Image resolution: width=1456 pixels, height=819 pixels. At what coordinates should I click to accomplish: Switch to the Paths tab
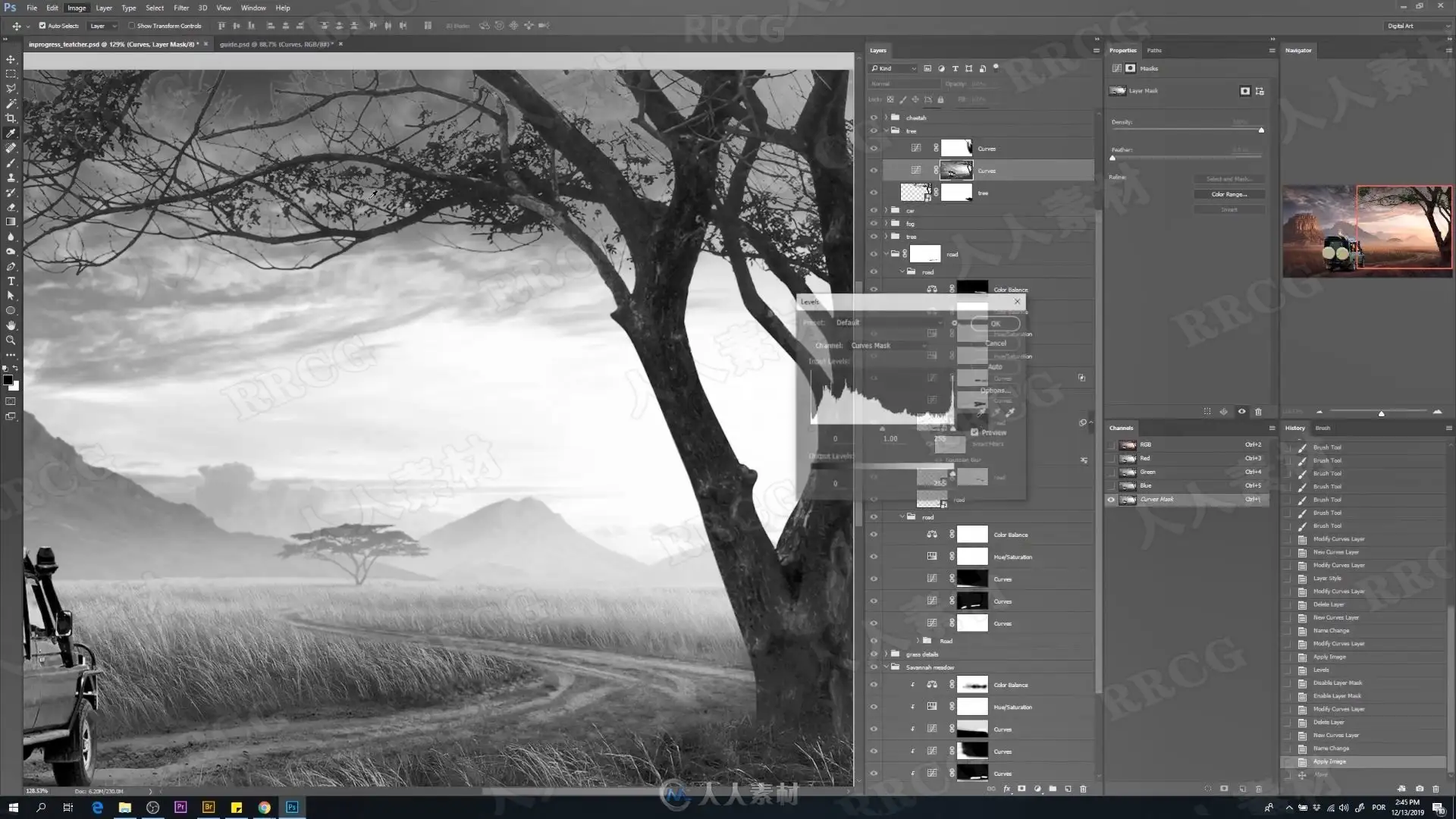(1154, 50)
